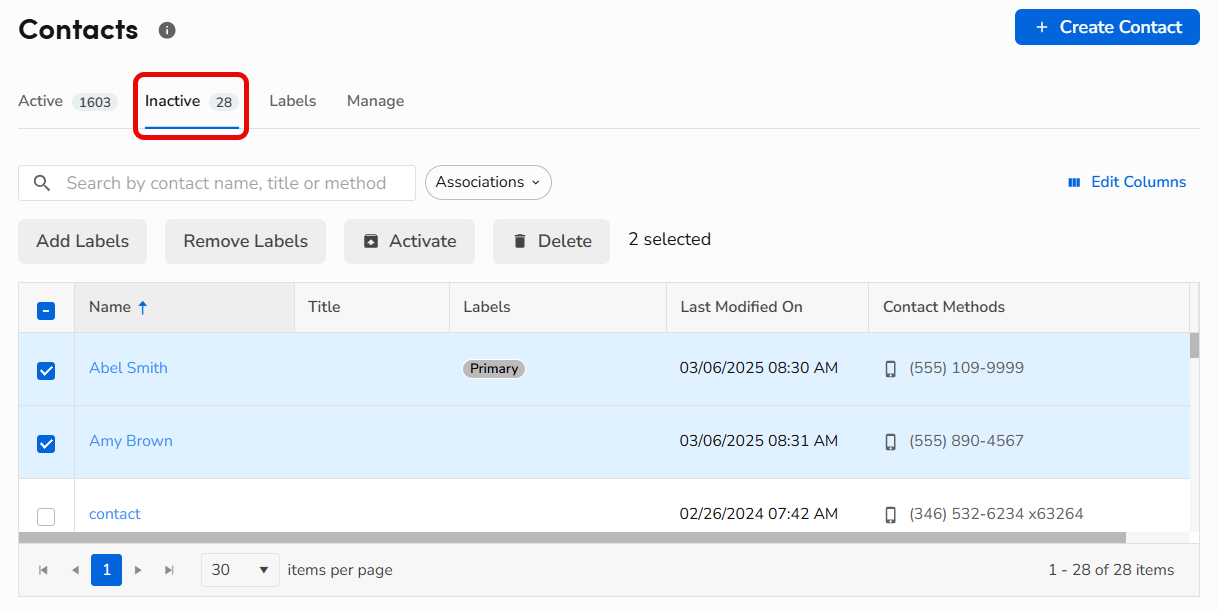Click the Last Modified On column header
This screenshot has width=1218, height=612.
click(x=767, y=307)
